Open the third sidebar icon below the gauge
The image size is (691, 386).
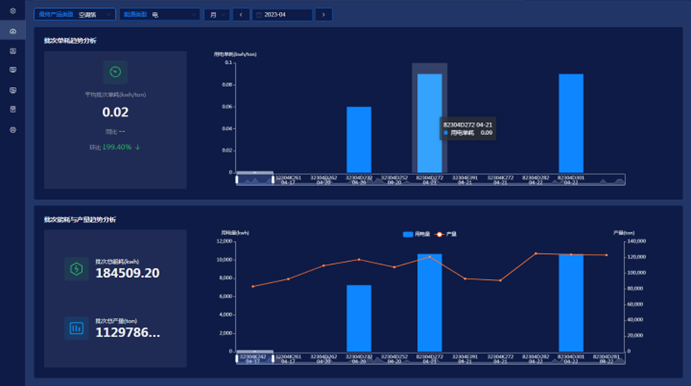pos(13,51)
